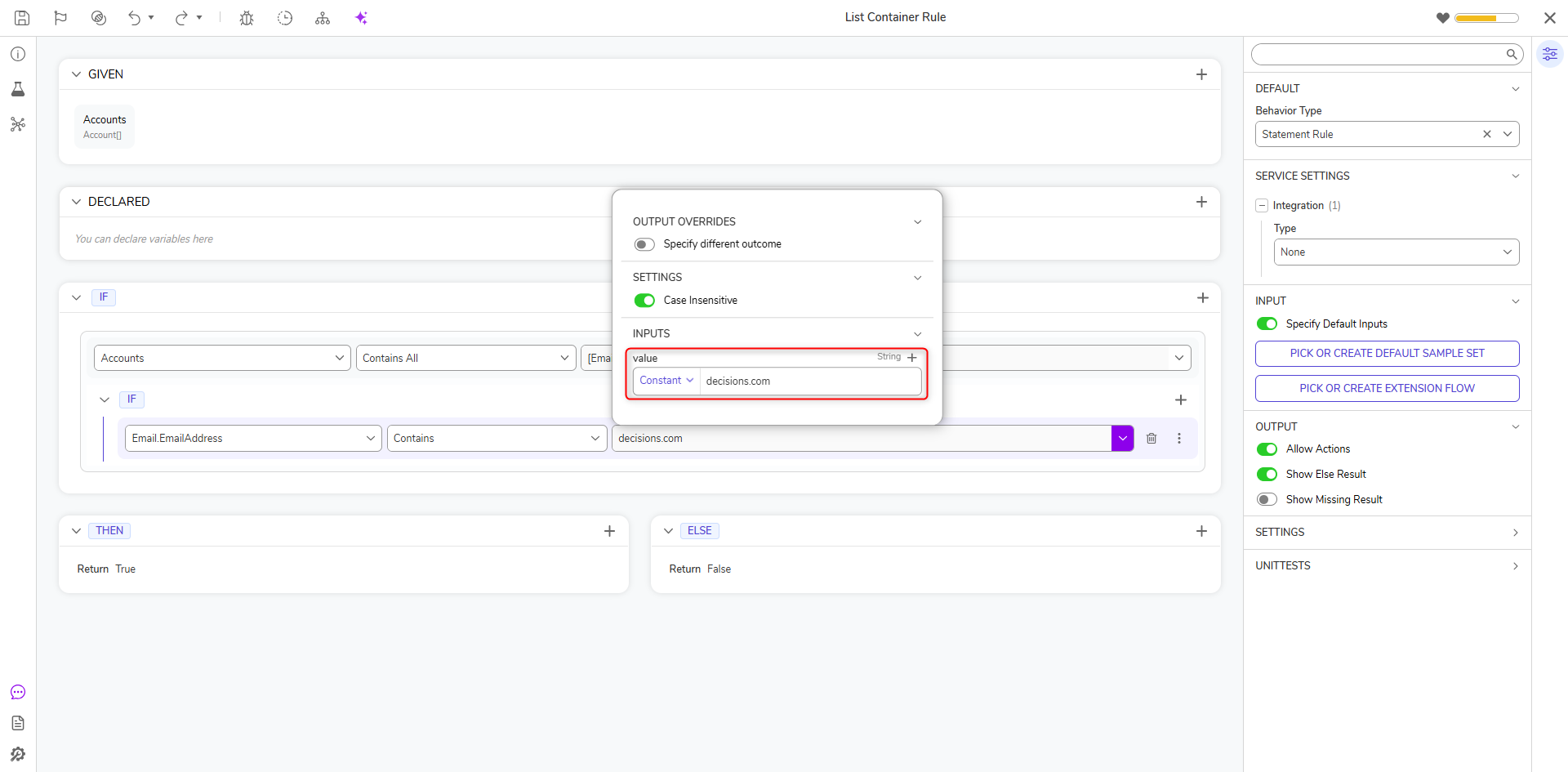Viewport: 1568px width, 772px height.
Task: Enable Show Missing Result toggle
Action: pyautogui.click(x=1267, y=500)
